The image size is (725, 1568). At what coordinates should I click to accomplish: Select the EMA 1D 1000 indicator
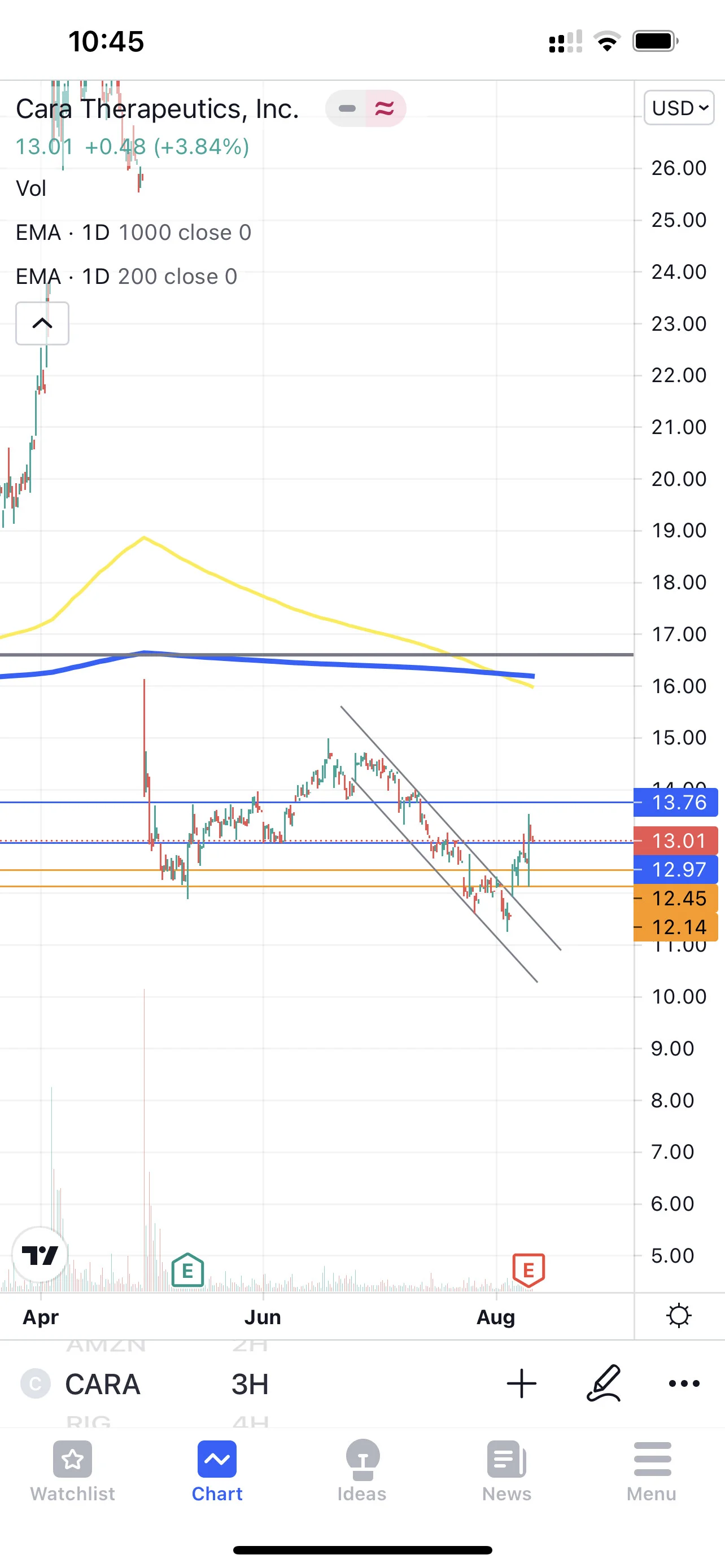(x=133, y=233)
